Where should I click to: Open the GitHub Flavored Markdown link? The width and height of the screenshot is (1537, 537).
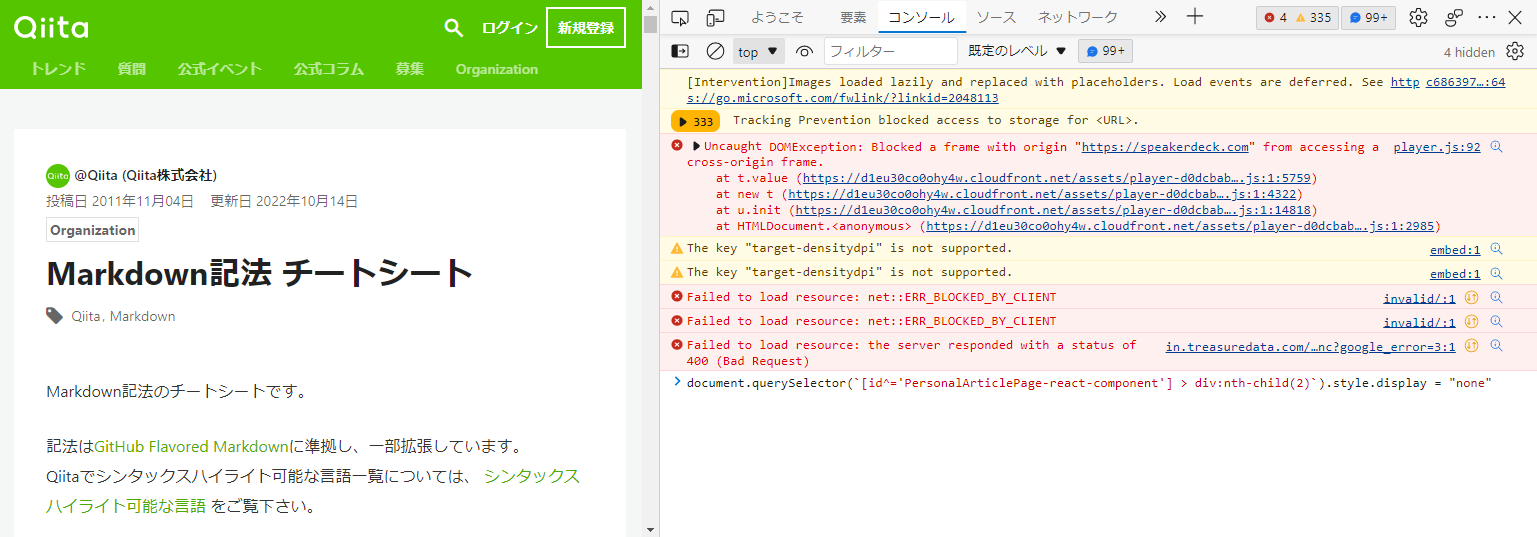pos(193,446)
